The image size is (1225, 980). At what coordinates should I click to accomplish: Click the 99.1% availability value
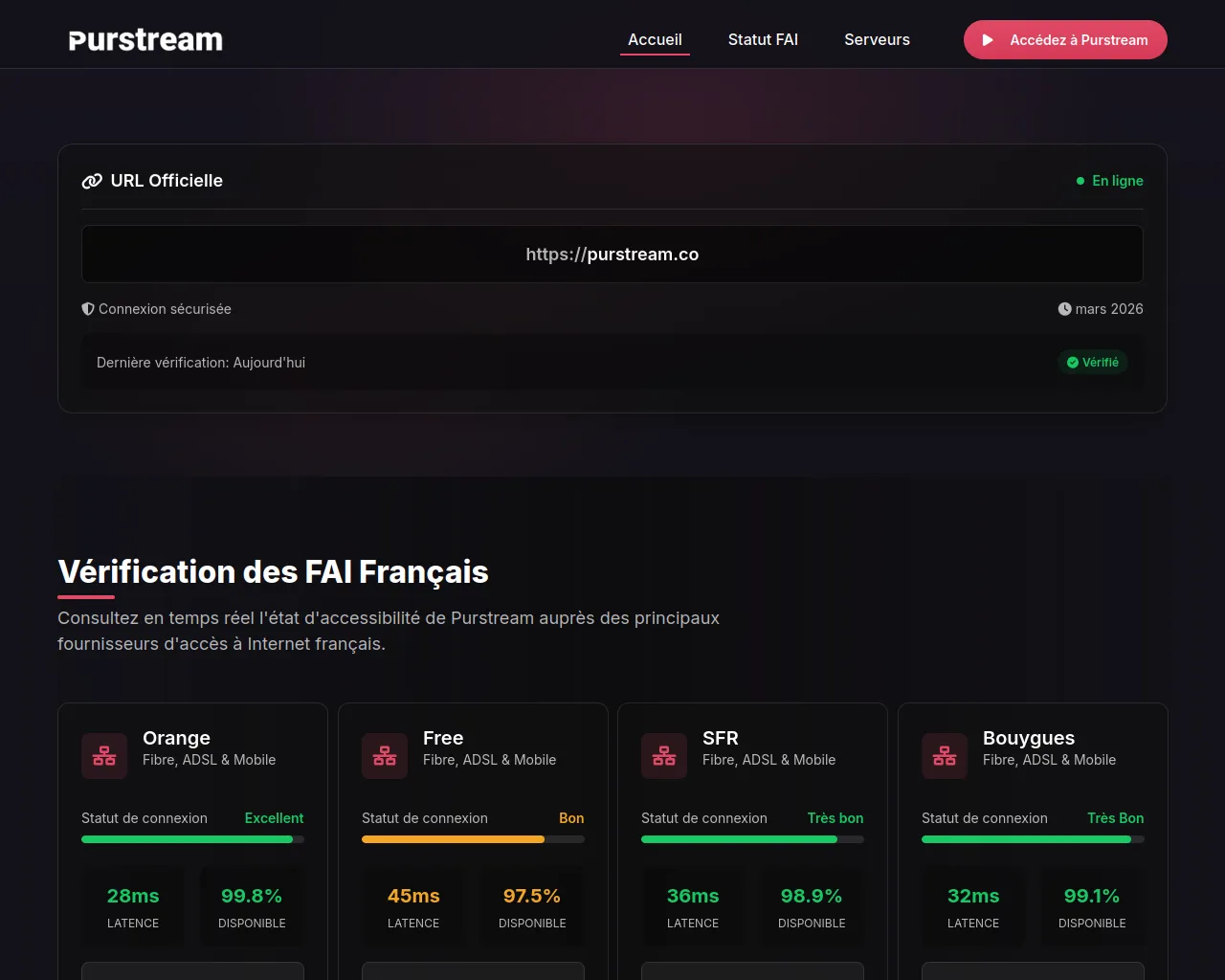click(x=1092, y=896)
